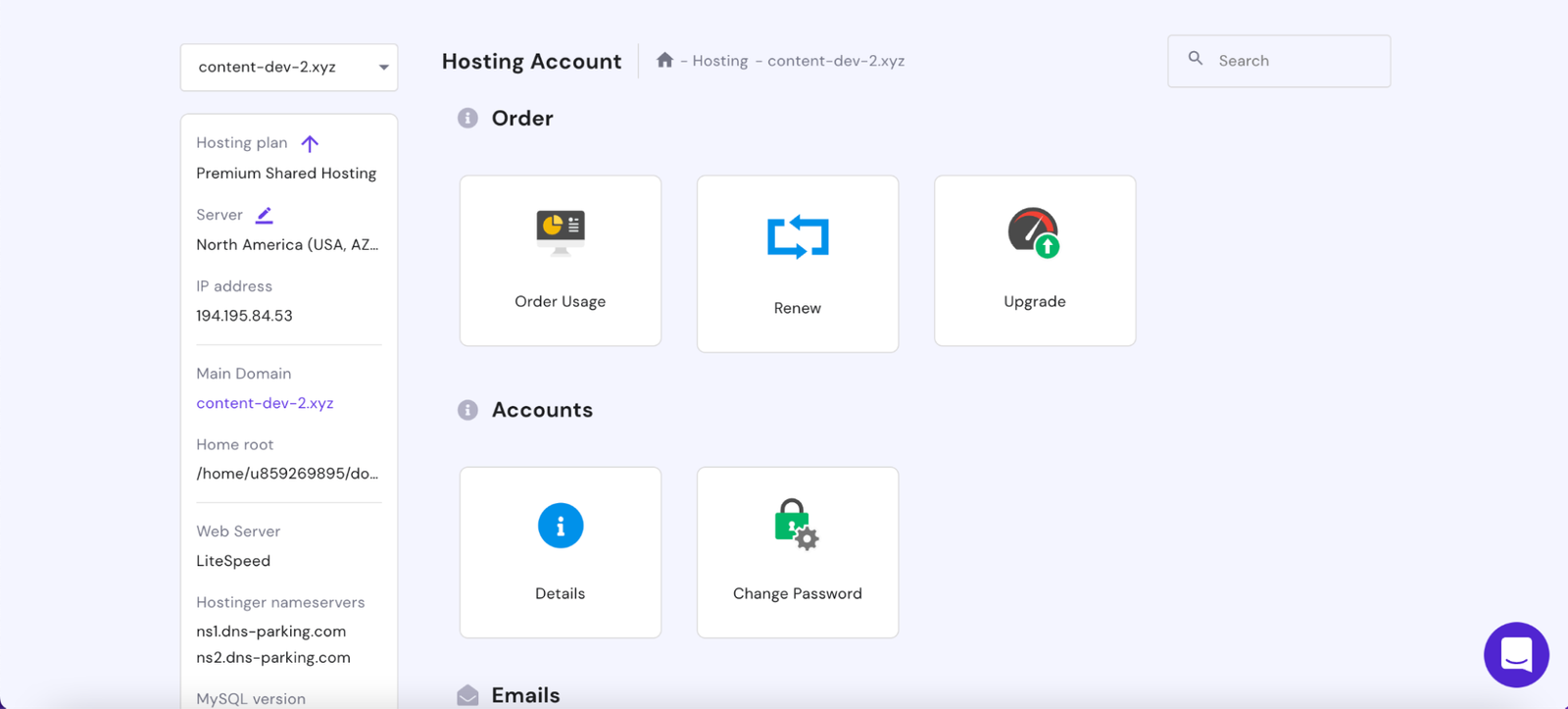1568x709 pixels.
Task: Click the Upgrade speedometer icon
Action: [x=1034, y=232]
